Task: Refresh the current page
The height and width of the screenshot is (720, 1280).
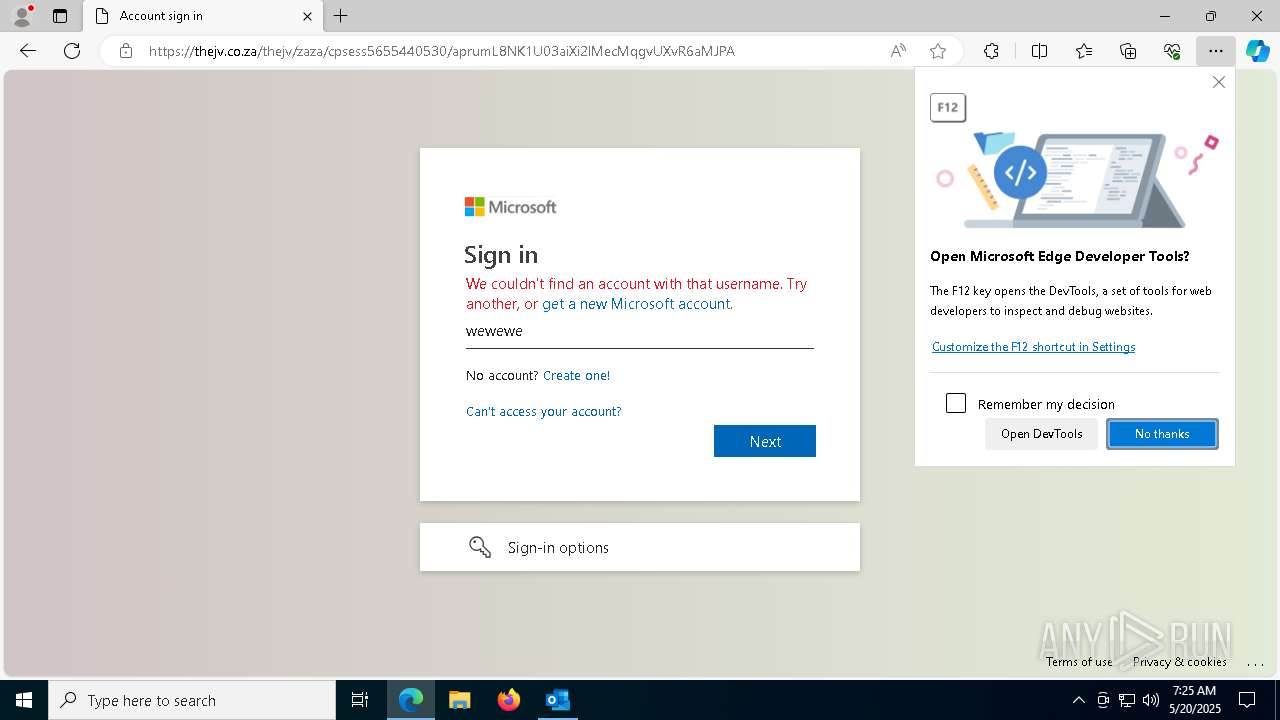Action: pyautogui.click(x=72, y=51)
